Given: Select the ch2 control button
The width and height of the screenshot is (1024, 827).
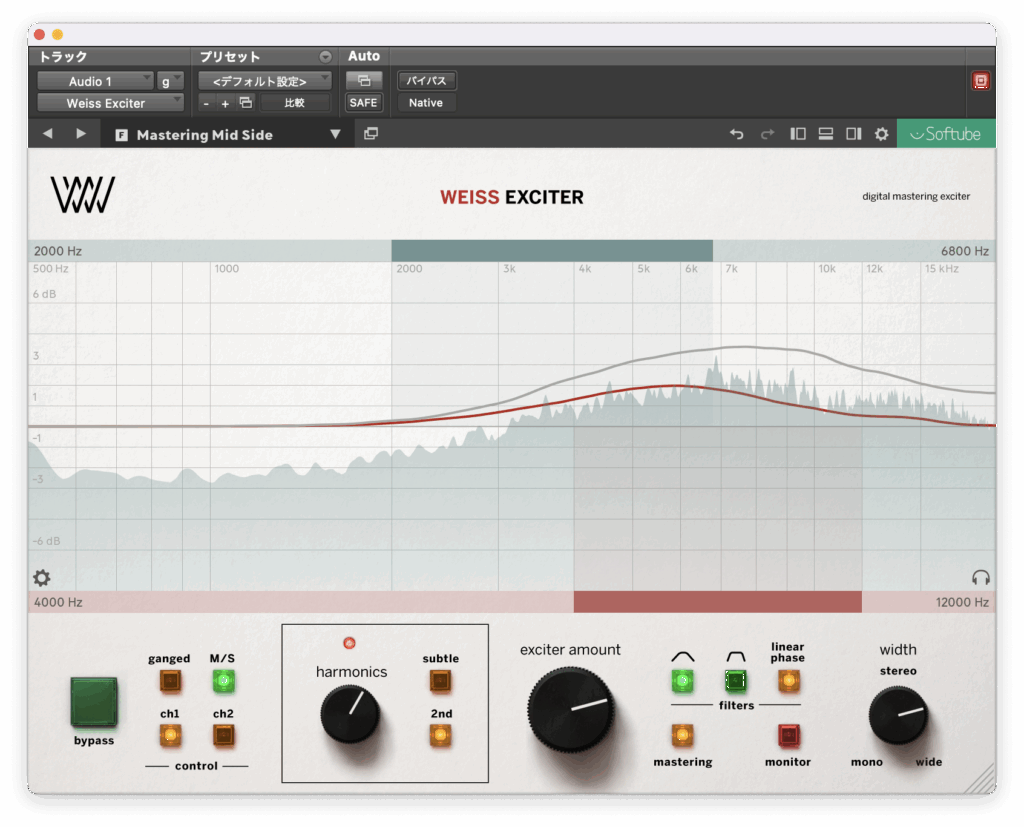Looking at the screenshot, I should click(223, 736).
